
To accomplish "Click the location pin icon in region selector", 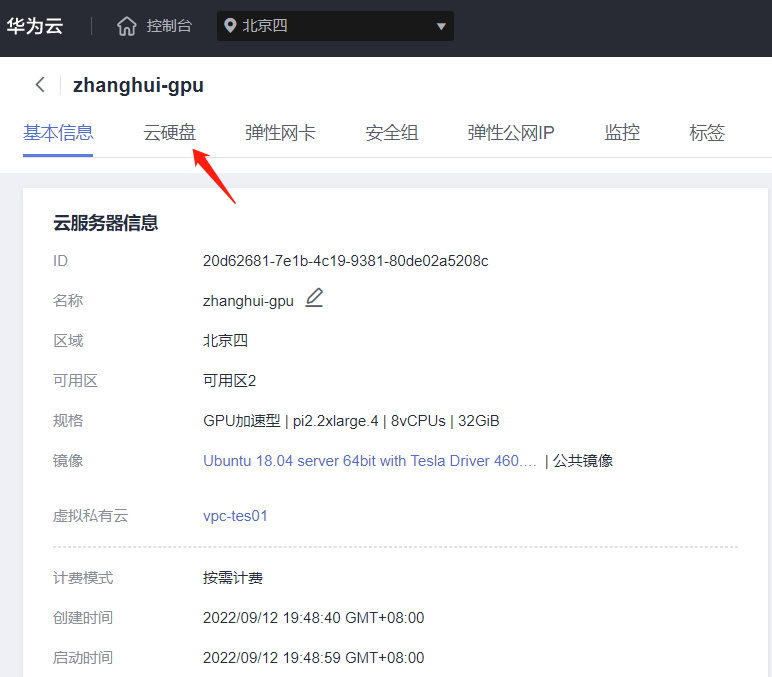I will click(229, 26).
